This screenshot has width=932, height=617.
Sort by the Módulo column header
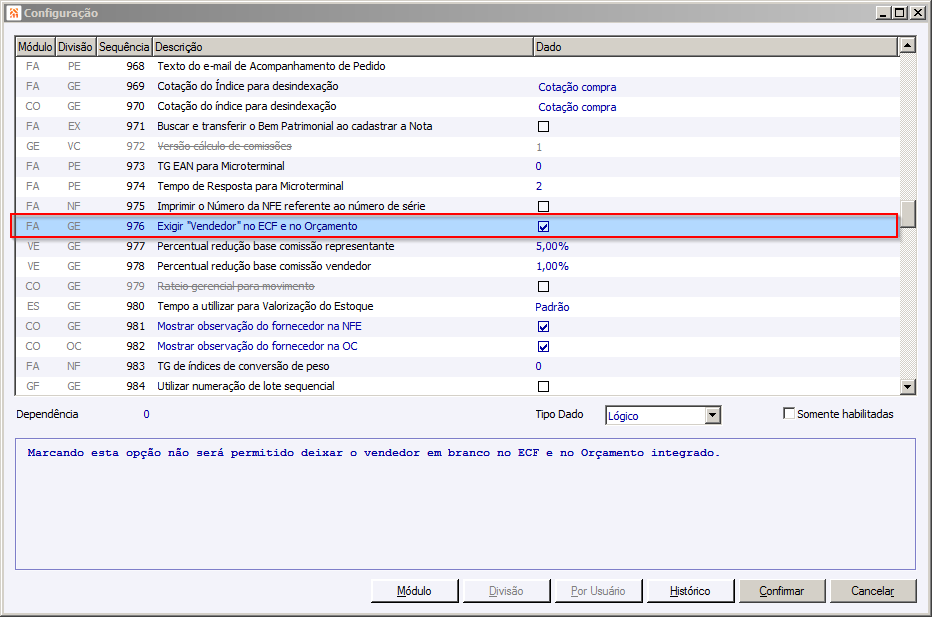click(x=35, y=46)
